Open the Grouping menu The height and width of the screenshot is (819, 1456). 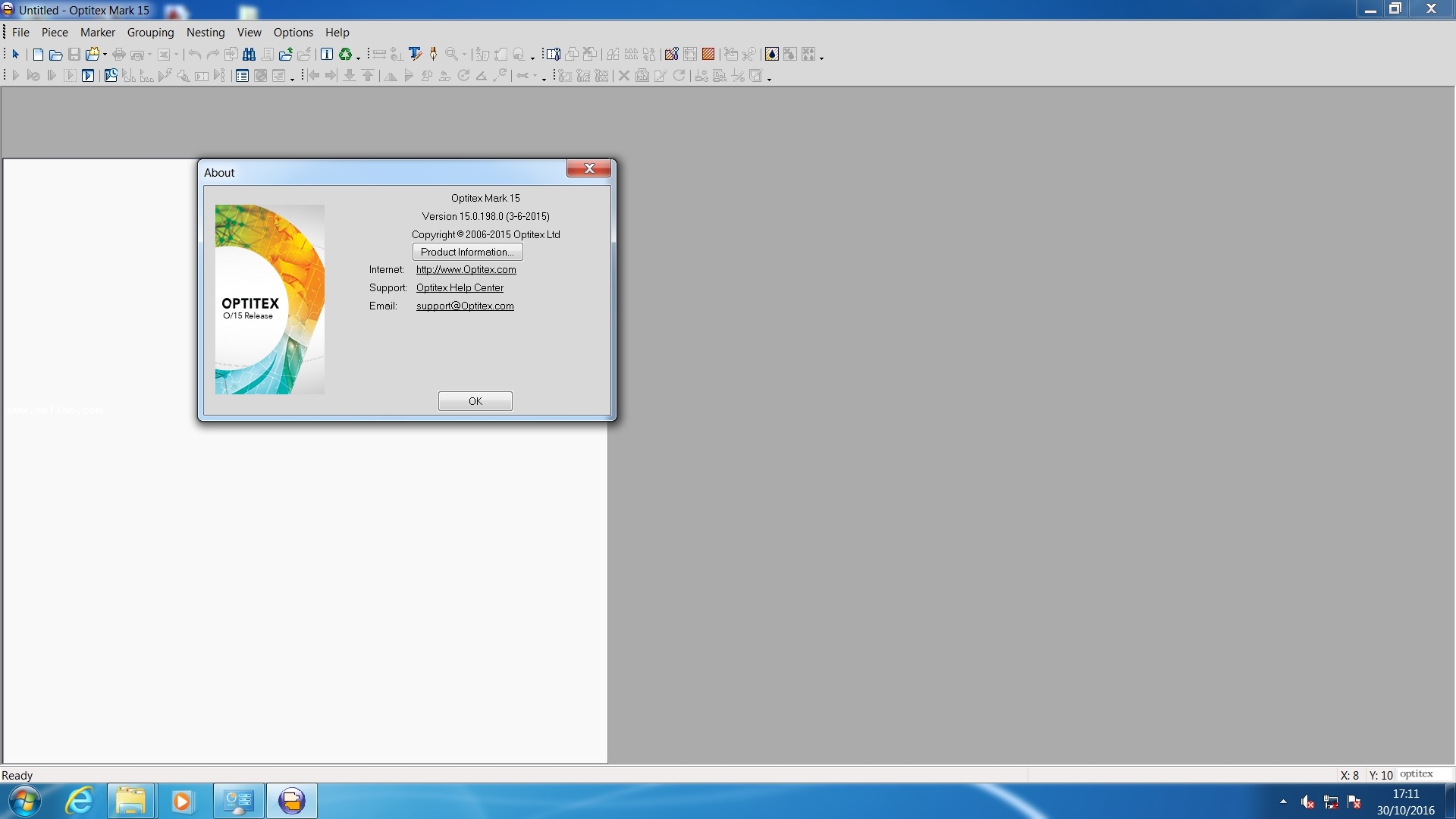150,33
